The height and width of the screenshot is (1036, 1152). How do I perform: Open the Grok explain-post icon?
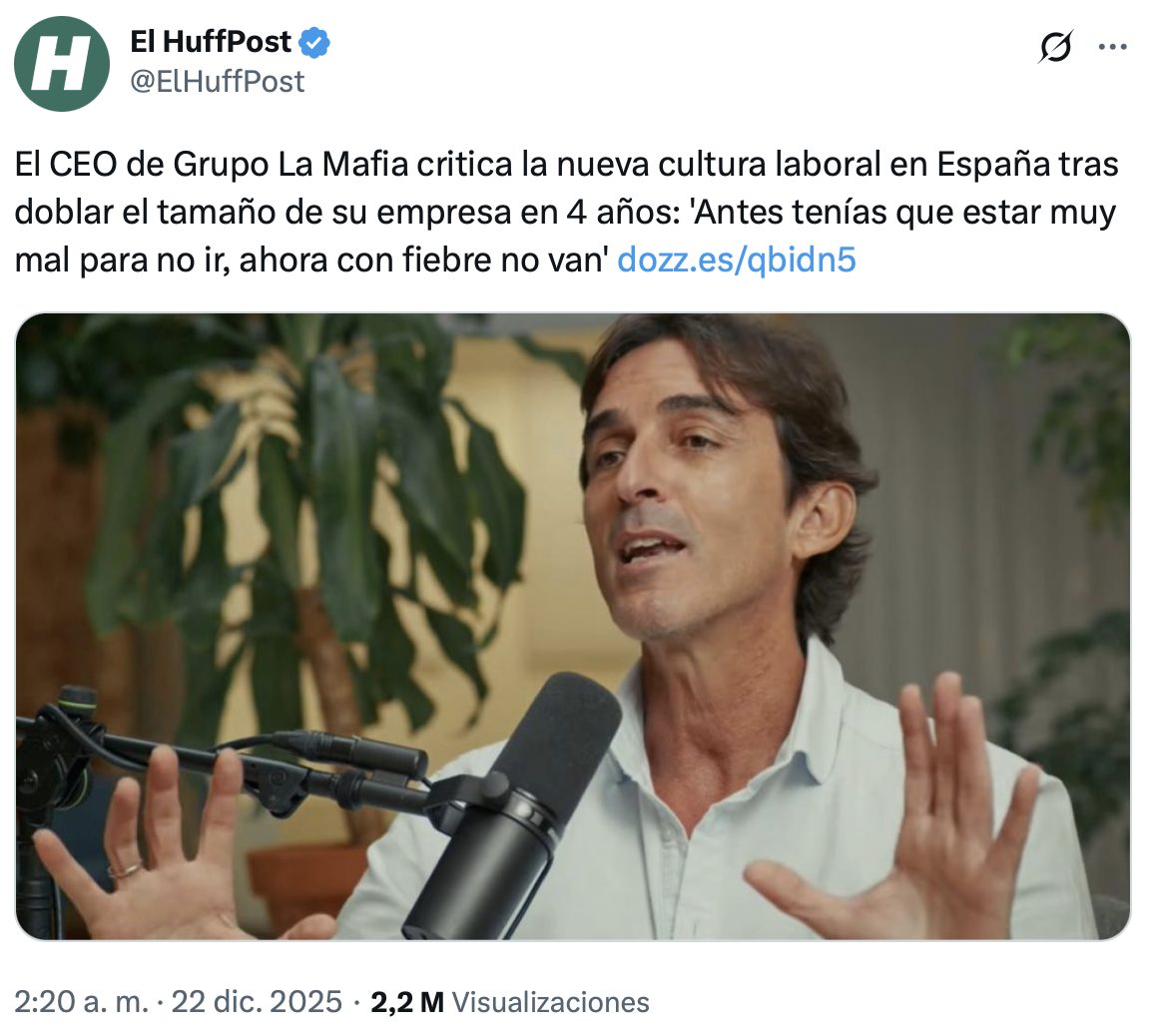click(x=1056, y=46)
